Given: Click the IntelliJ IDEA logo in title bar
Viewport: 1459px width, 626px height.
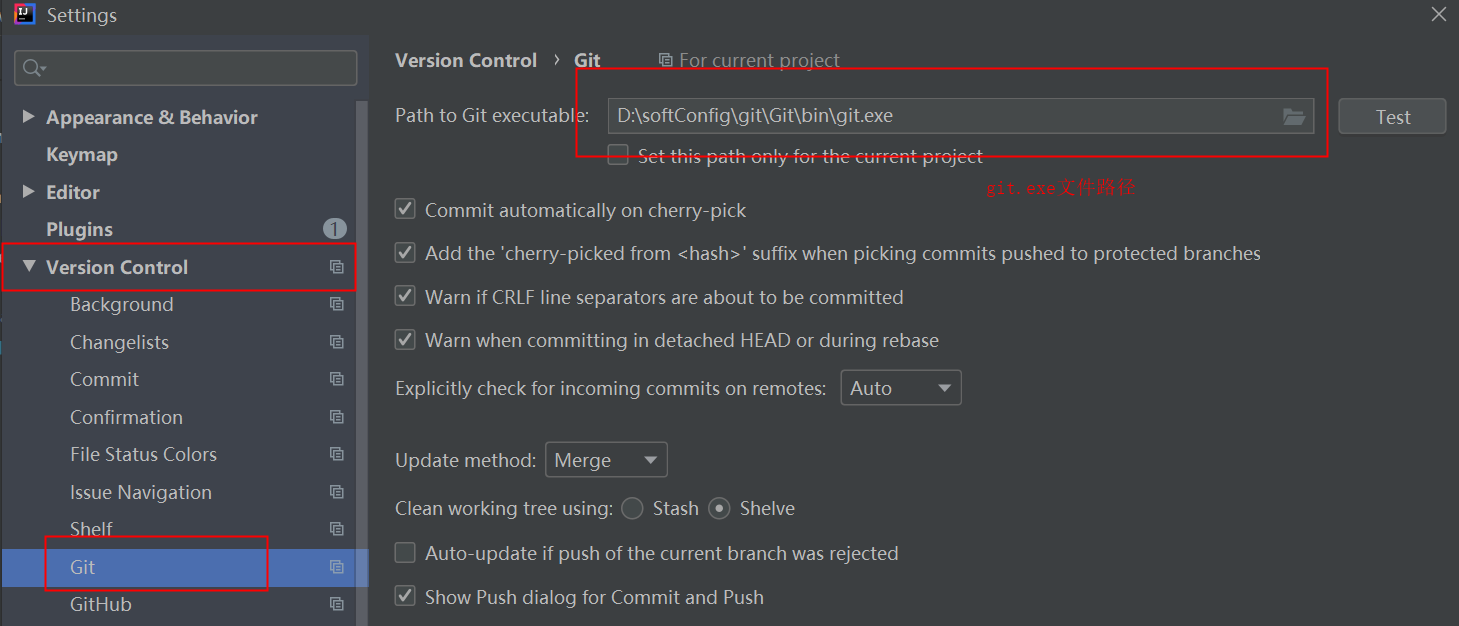Looking at the screenshot, I should point(25,14).
